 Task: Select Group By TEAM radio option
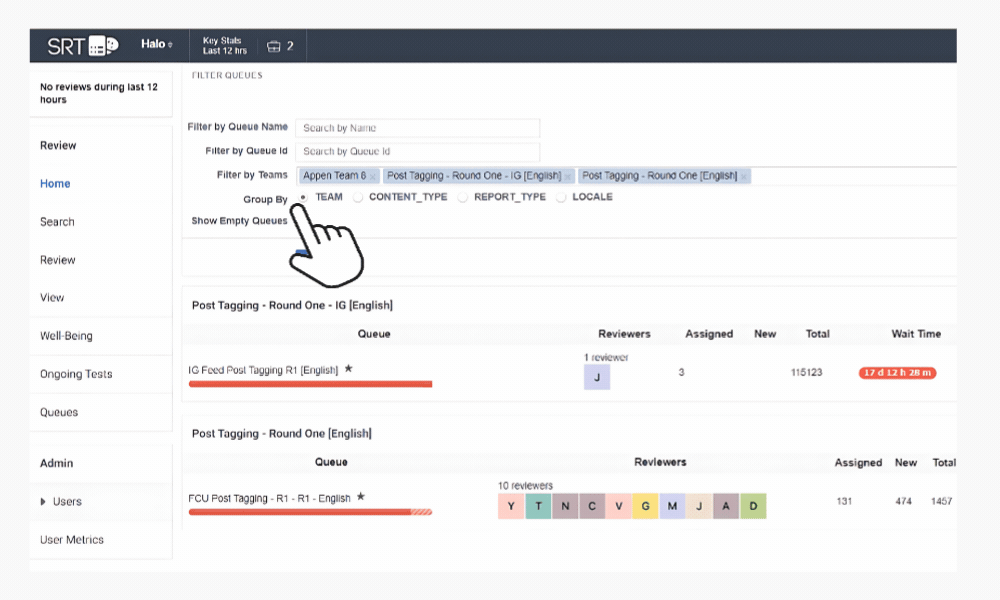pos(303,197)
